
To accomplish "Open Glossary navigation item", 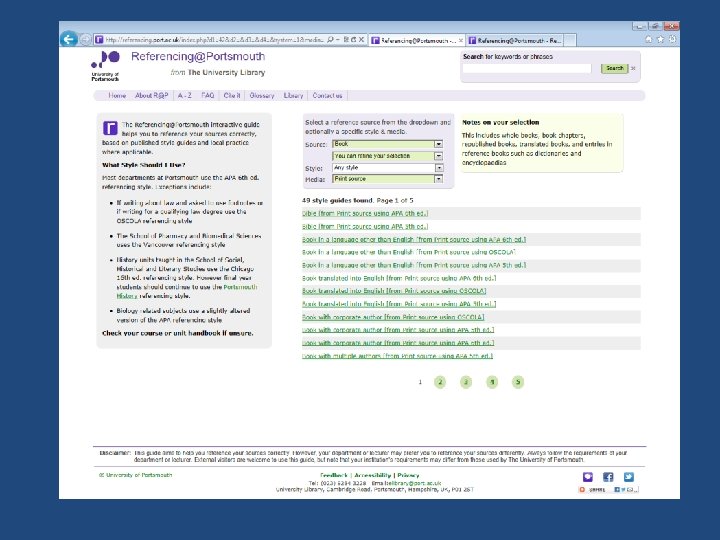I will click(262, 96).
